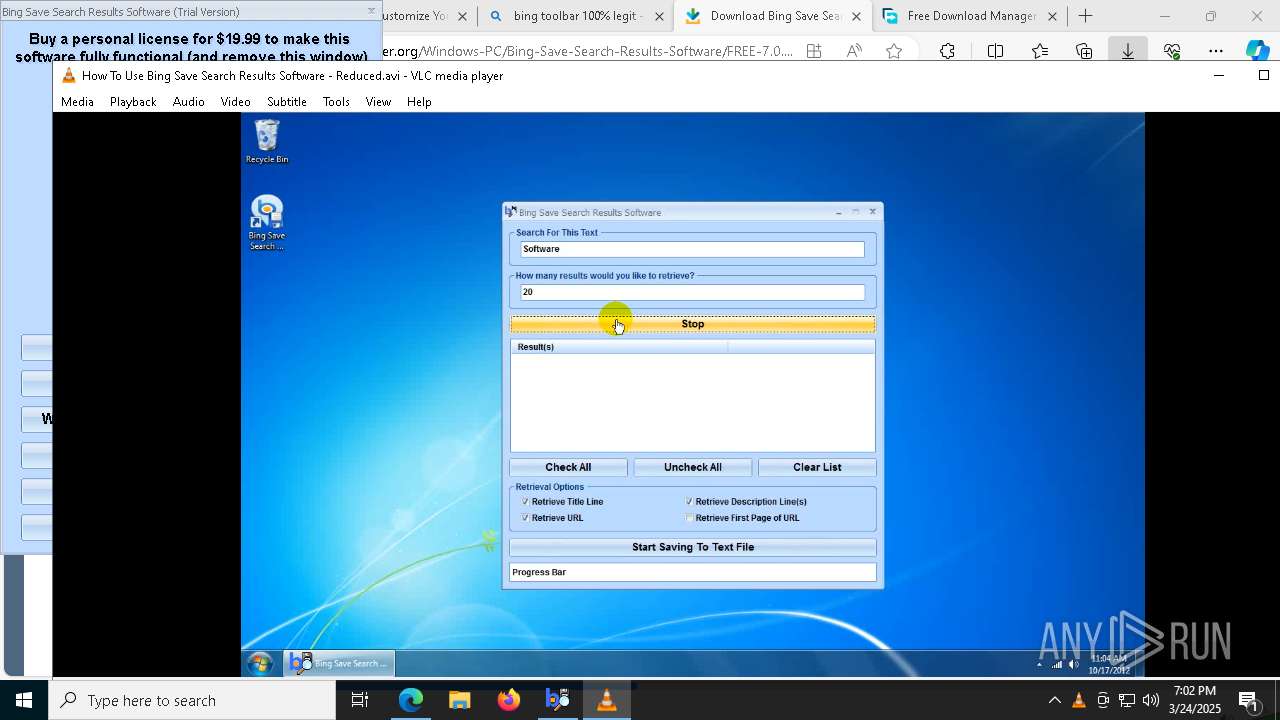Click the Progress Bar field

(x=693, y=572)
